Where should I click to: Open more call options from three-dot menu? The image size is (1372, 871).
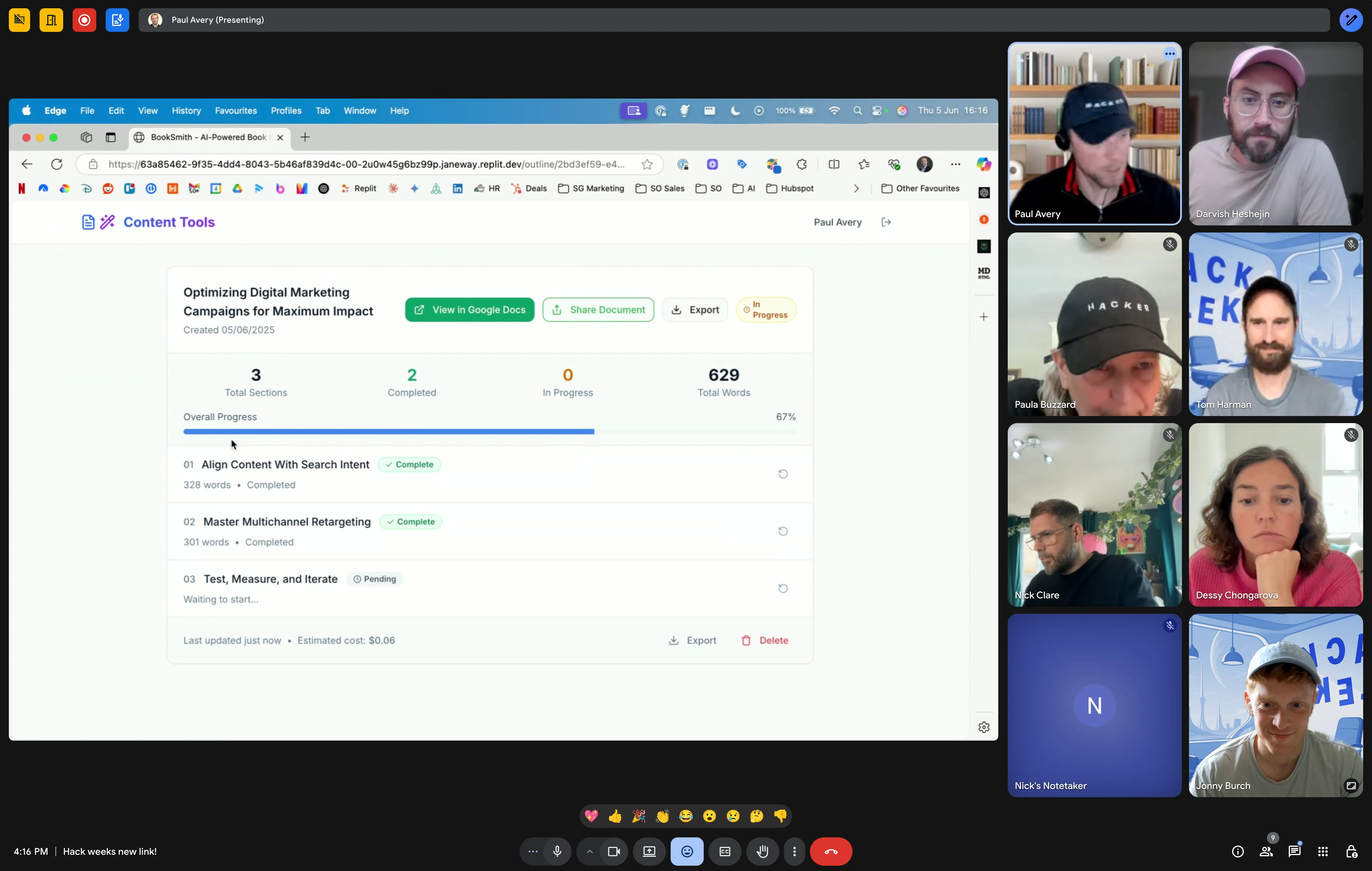click(x=795, y=851)
